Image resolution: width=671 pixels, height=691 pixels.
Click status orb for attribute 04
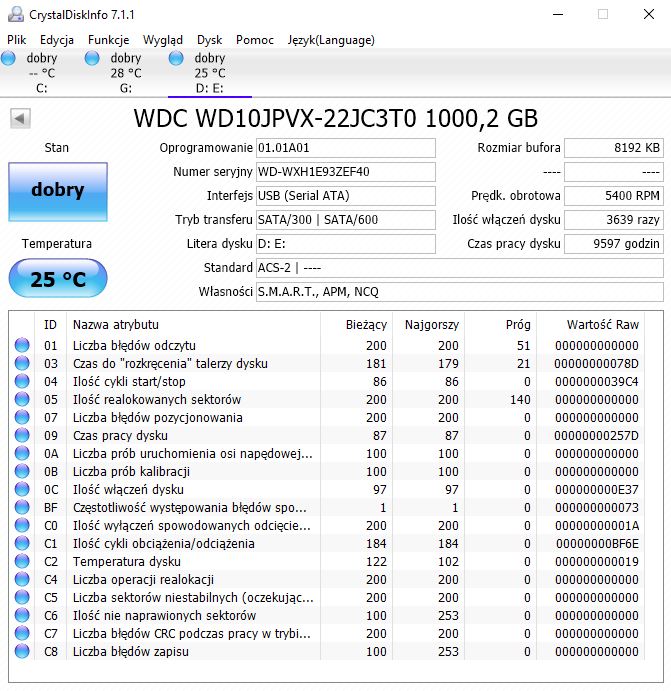tap(22, 381)
